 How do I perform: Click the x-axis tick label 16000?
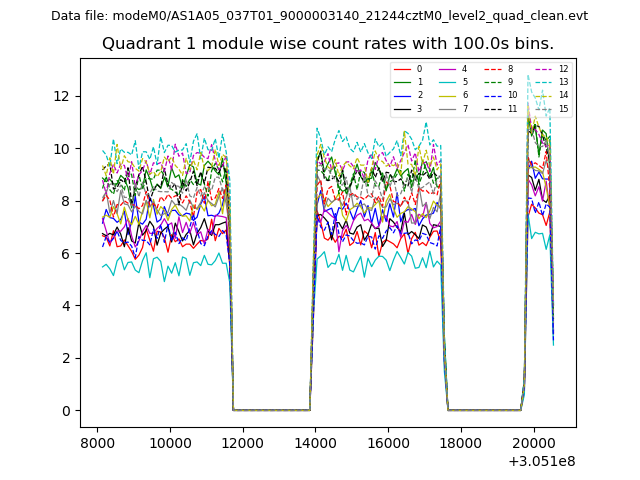[x=387, y=441]
